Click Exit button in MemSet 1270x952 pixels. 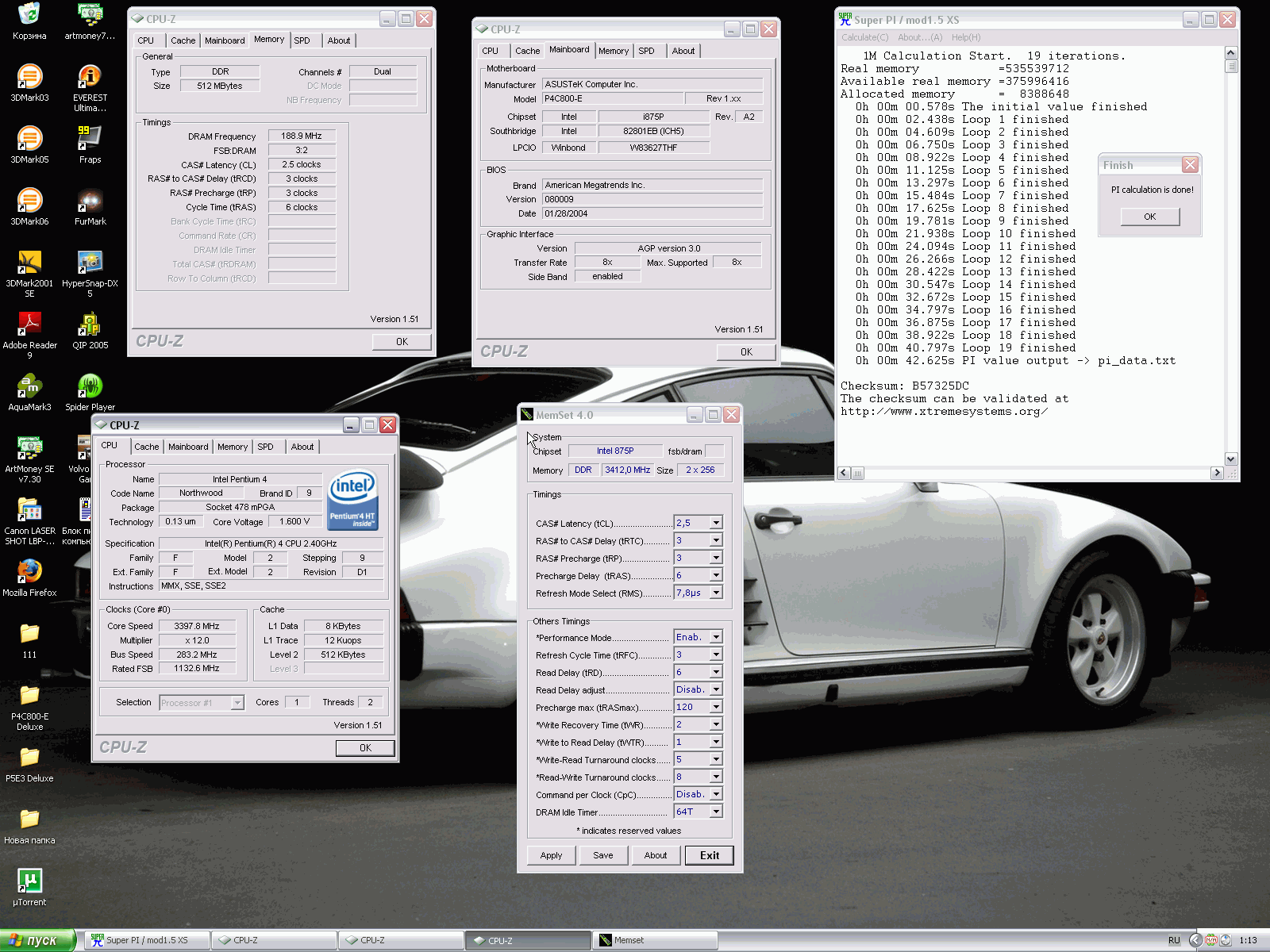(x=710, y=855)
